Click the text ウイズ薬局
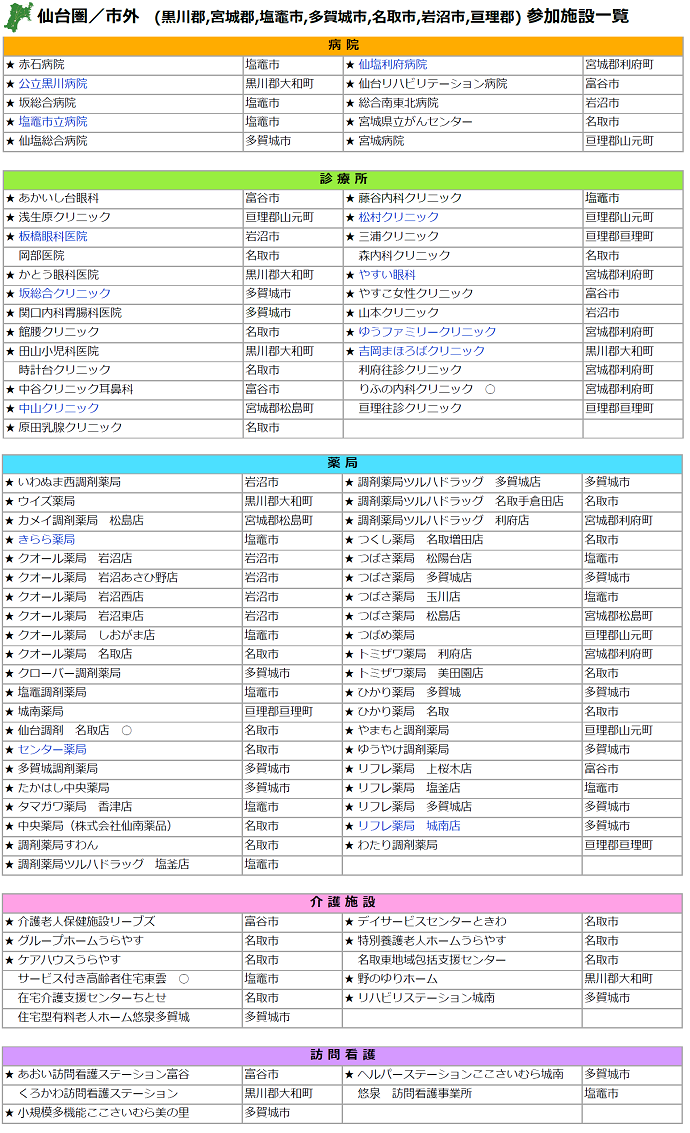Screen dimensions: 690x1133 [x=46, y=501]
